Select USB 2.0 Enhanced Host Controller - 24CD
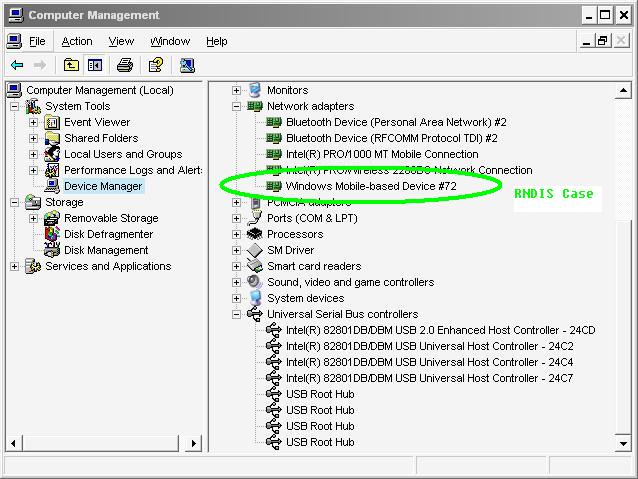Viewport: 638px width, 479px height. [x=441, y=330]
